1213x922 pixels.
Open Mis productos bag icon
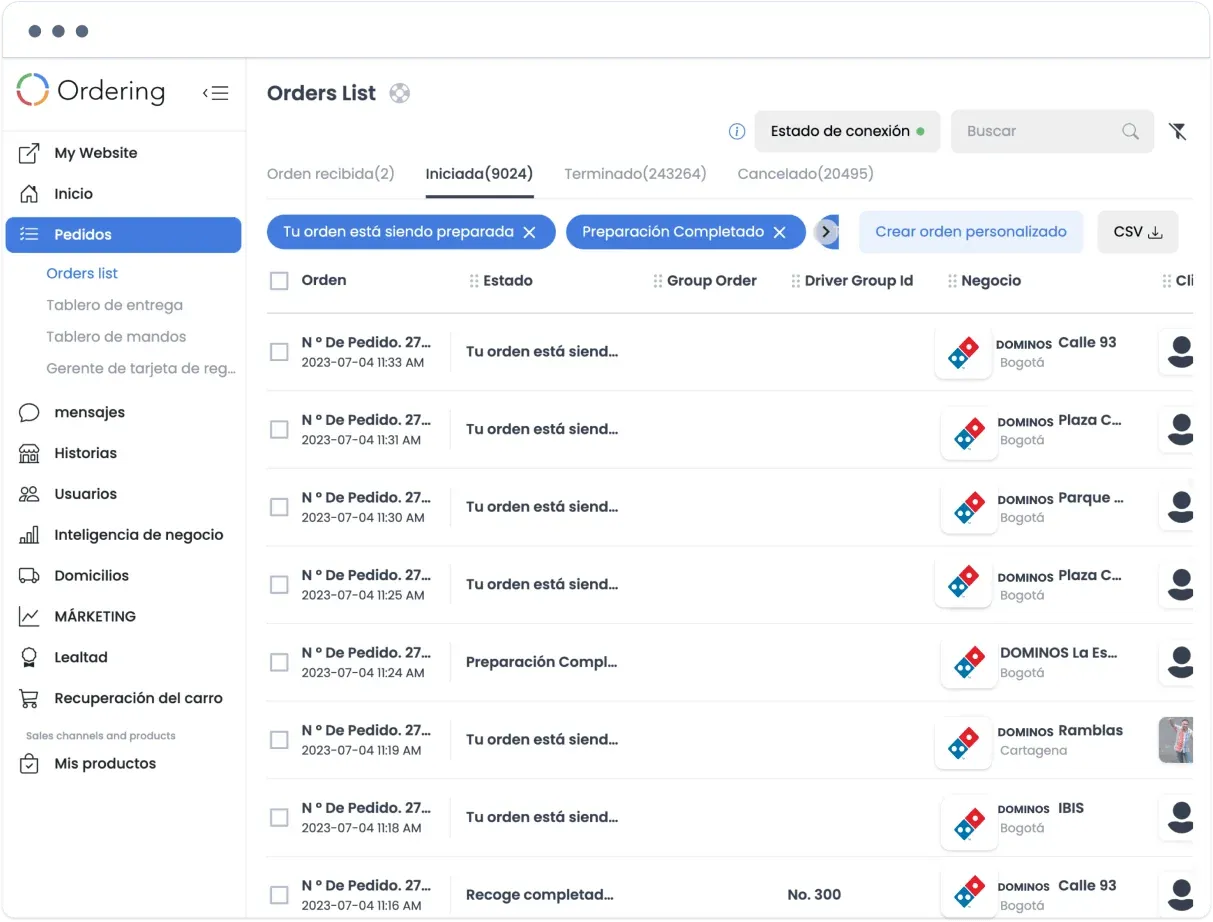click(x=29, y=763)
